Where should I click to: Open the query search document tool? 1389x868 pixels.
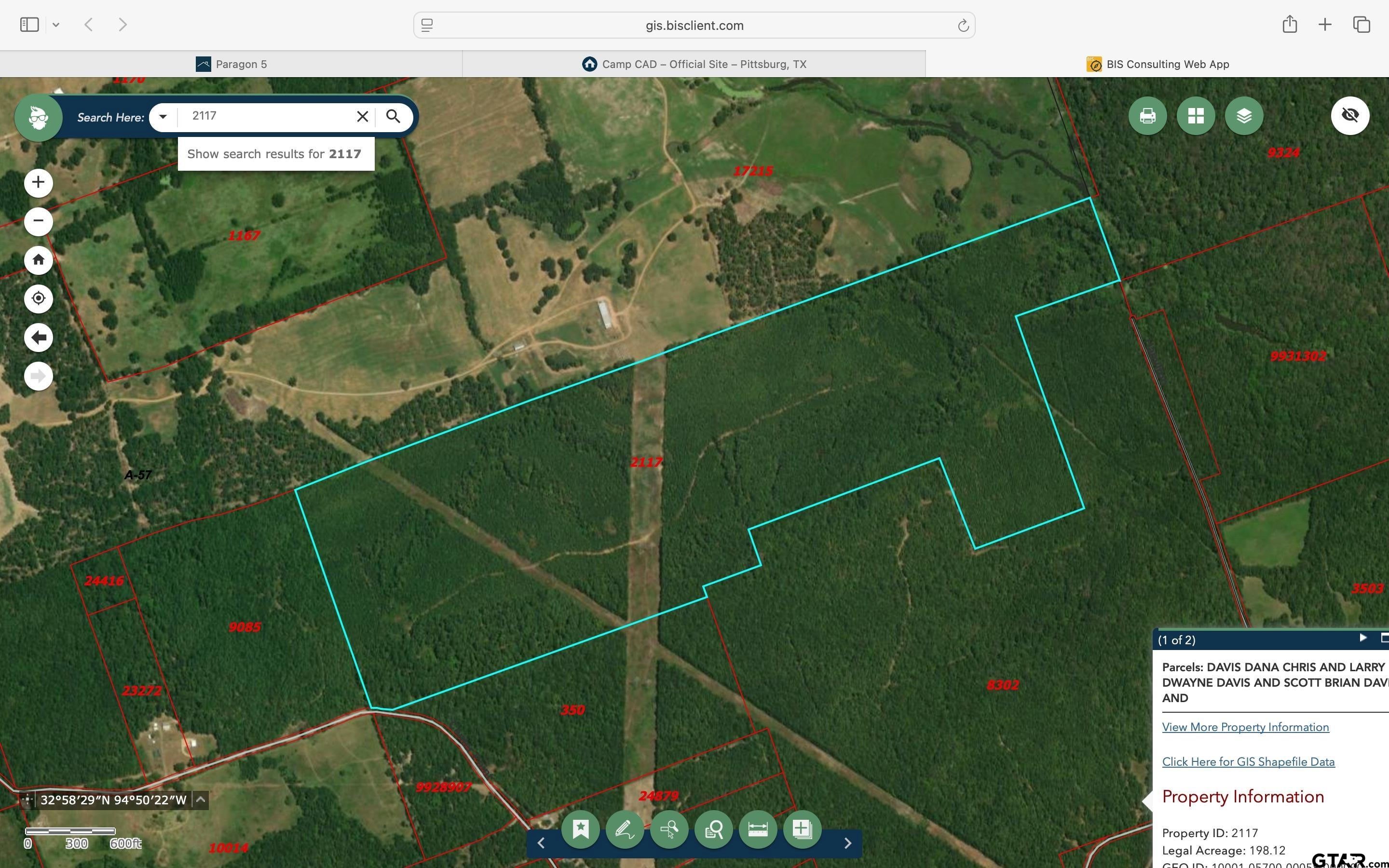point(713,829)
